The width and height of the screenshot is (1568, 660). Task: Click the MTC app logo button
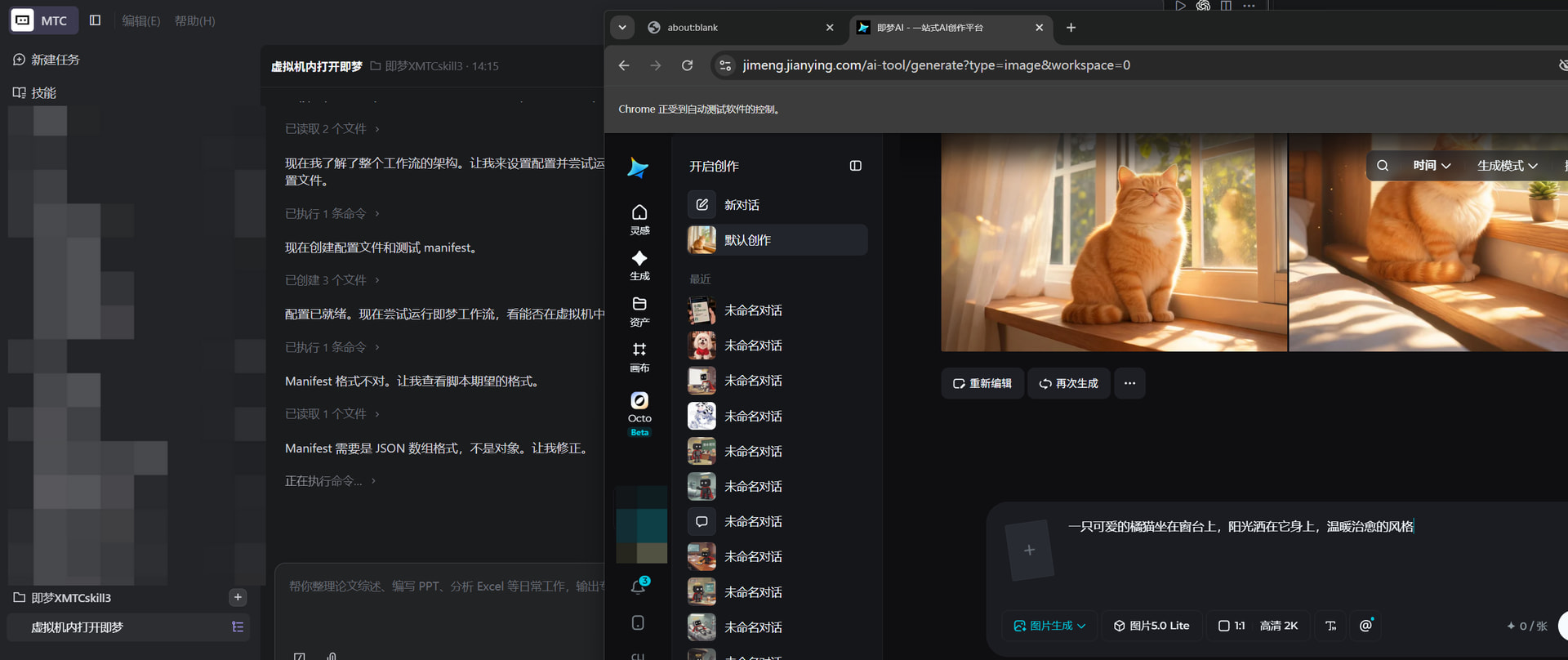point(44,20)
